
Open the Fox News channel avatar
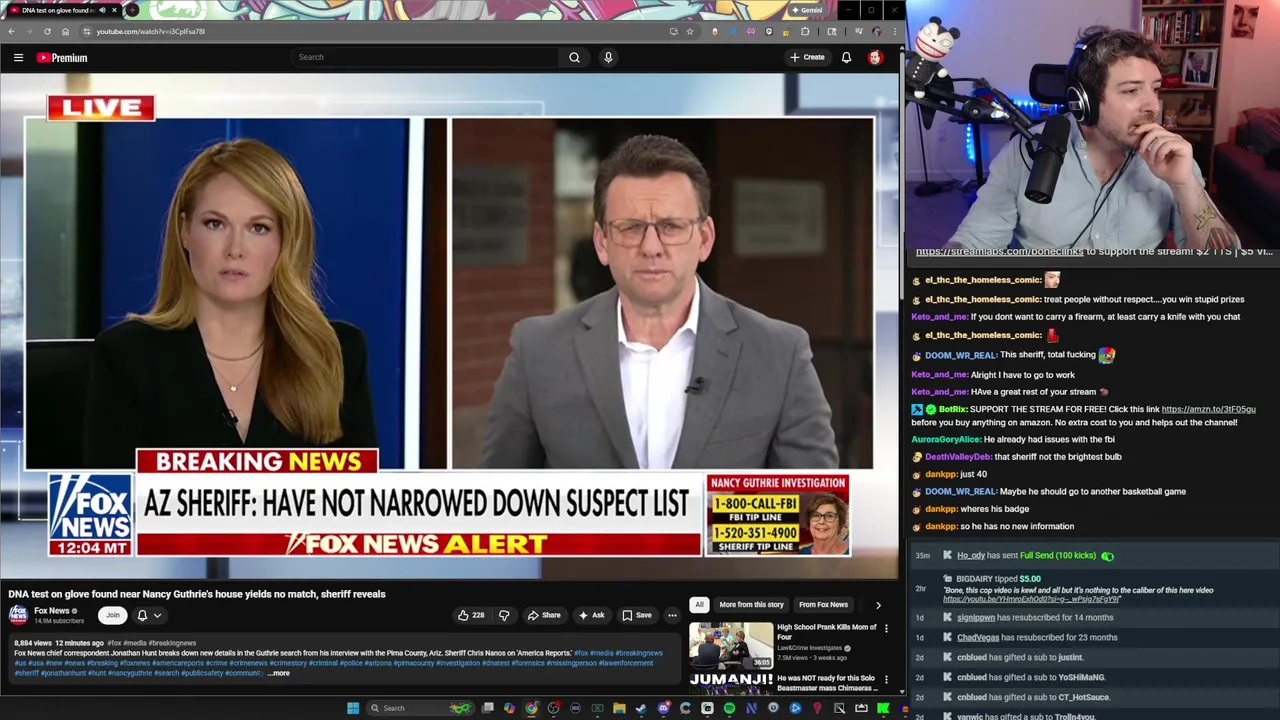(x=18, y=614)
